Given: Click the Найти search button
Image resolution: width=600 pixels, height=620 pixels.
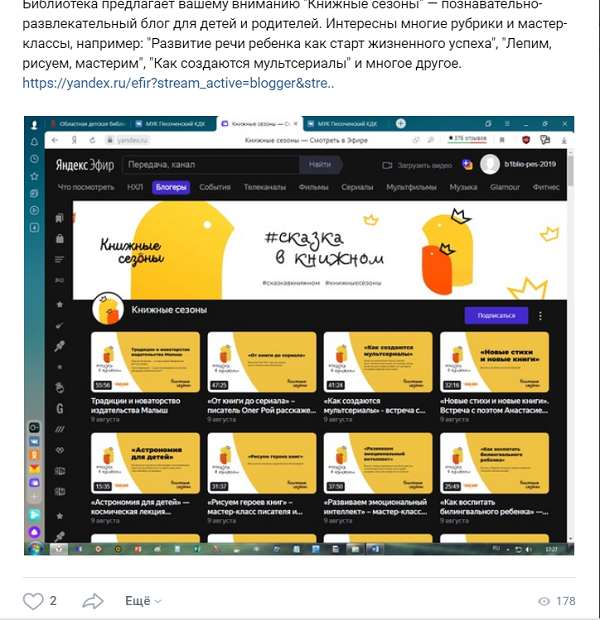Looking at the screenshot, I should 320,164.
